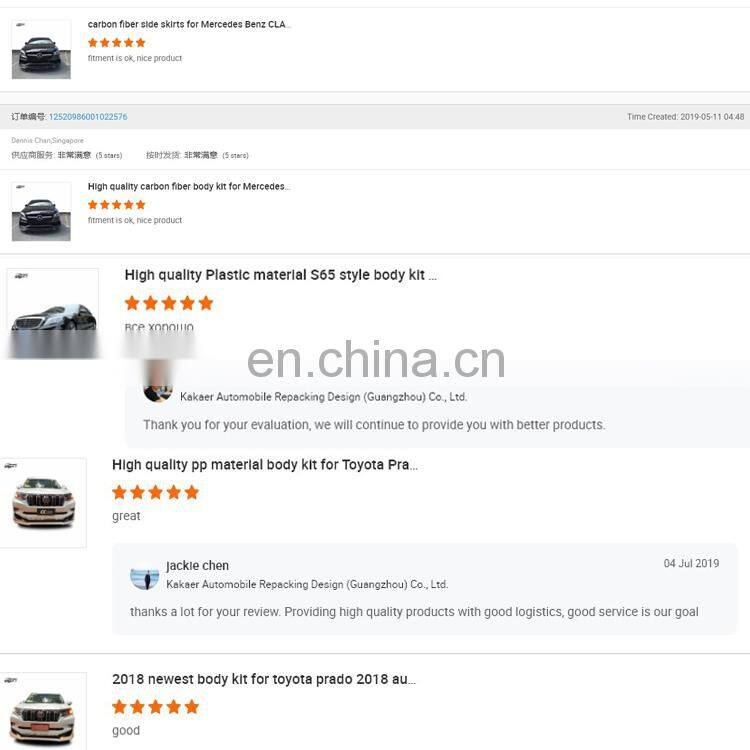The width and height of the screenshot is (750, 750).
Task: Click the S65 style sedan product thumbnail
Action: (53, 313)
